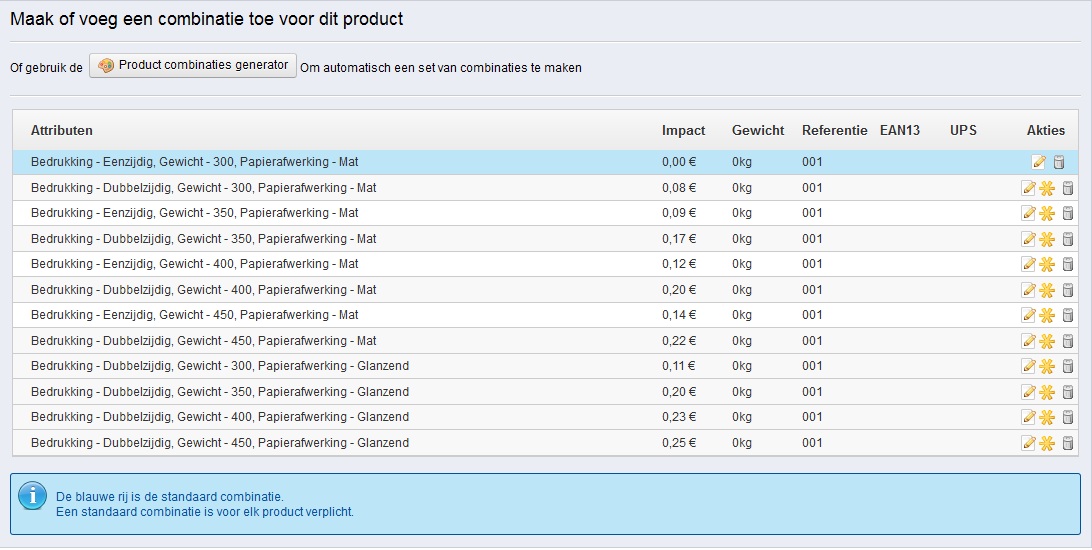
Task: Make Dubbelzijdig 400 Glanzend the default combination
Action: [x=1047, y=417]
